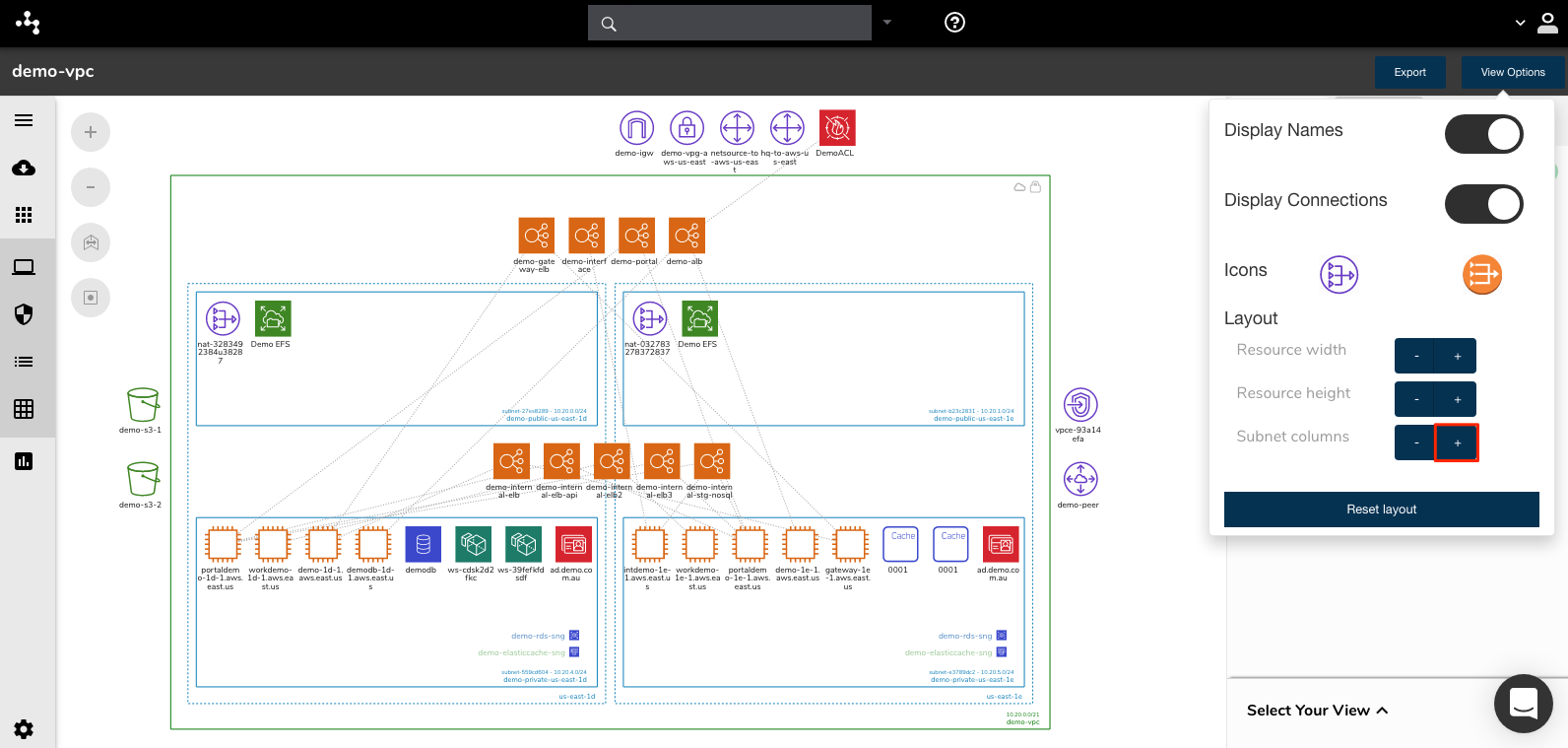The width and height of the screenshot is (1568, 748).
Task: Decrease Resource height
Action: click(1415, 399)
